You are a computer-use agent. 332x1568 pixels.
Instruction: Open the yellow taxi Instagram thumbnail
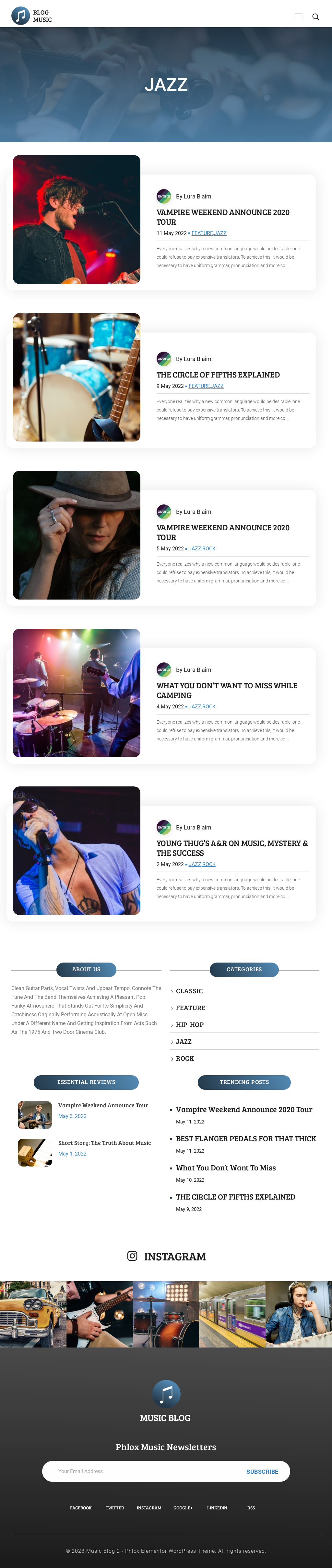click(33, 1314)
